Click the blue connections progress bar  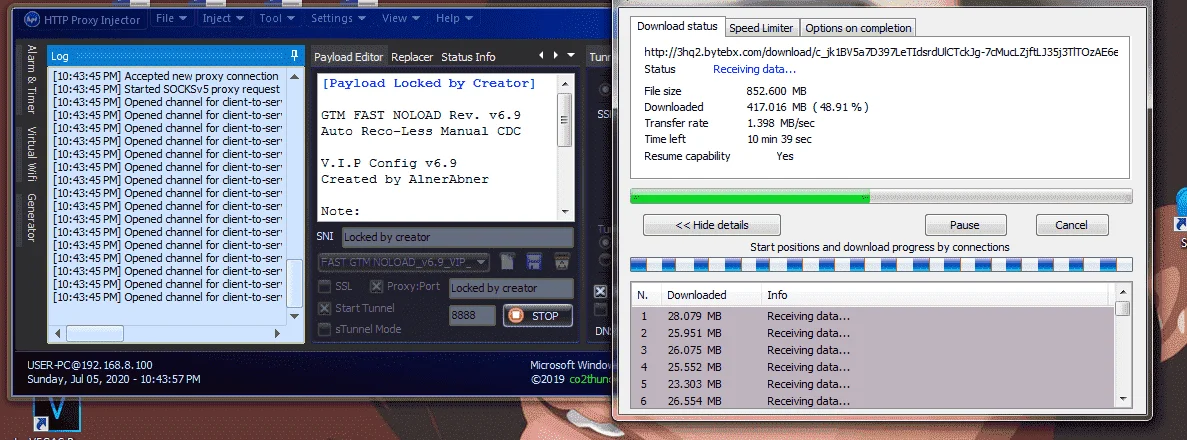pyautogui.click(x=881, y=264)
